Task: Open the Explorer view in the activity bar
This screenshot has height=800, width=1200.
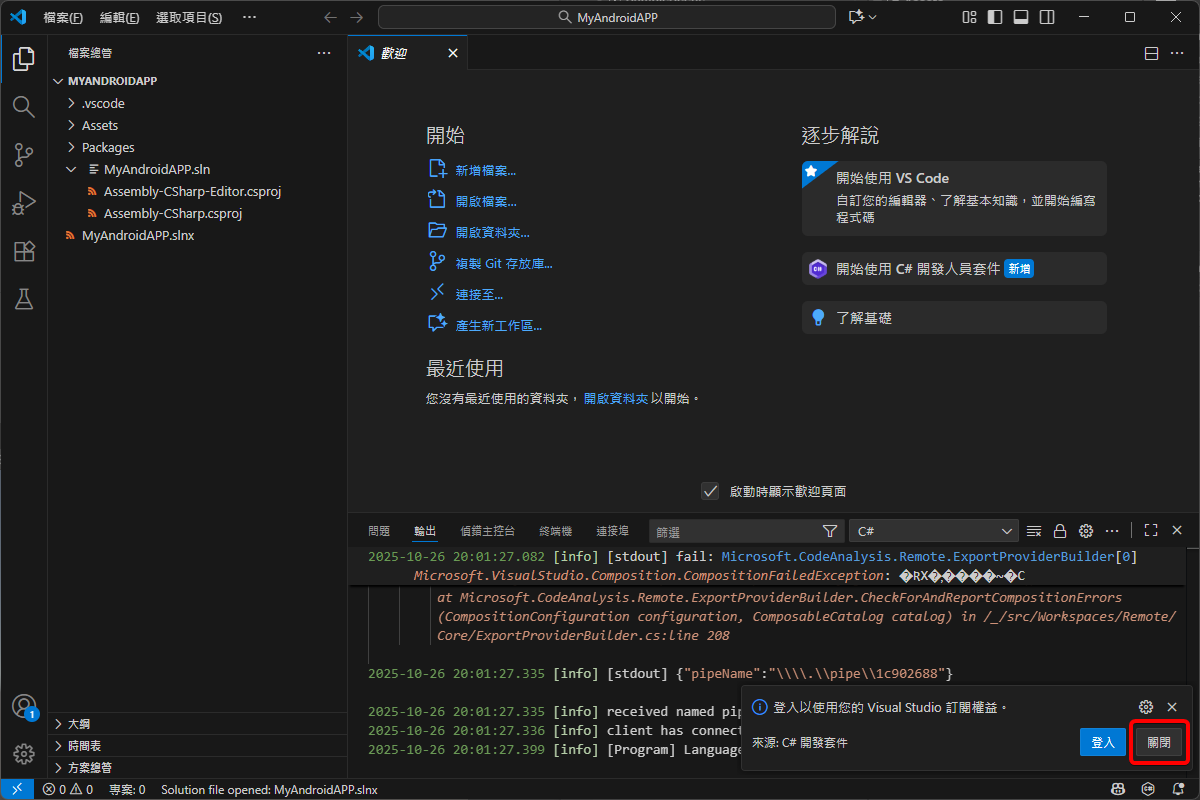Action: [x=23, y=59]
